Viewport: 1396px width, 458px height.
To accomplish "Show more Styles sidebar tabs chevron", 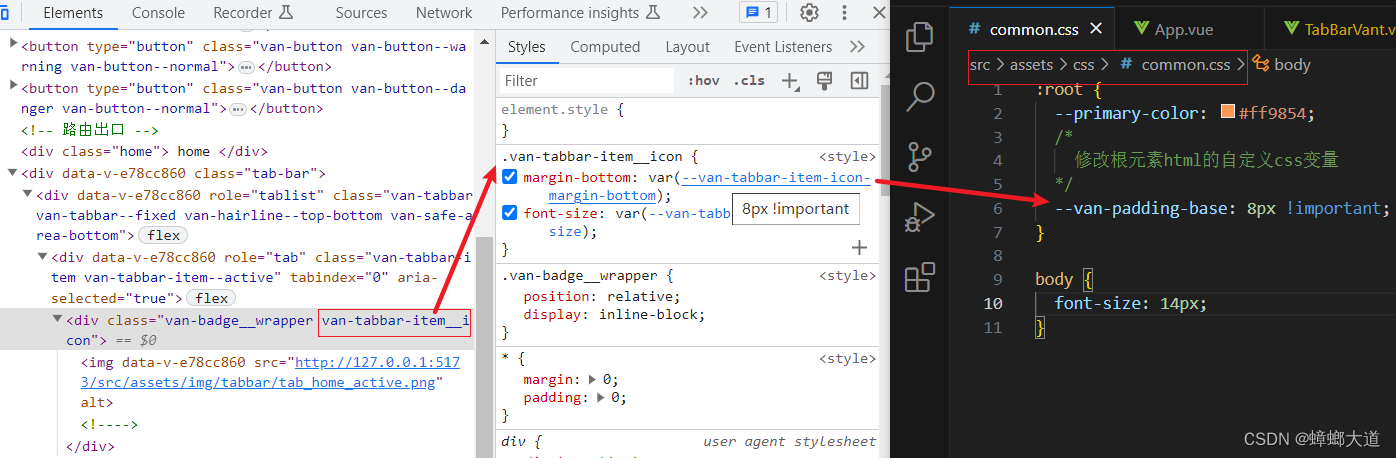I will [857, 47].
